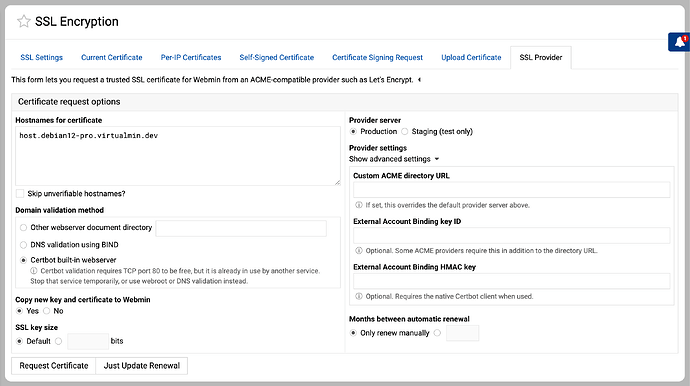Open the SSL Settings tab
The width and height of the screenshot is (690, 386).
41,57
